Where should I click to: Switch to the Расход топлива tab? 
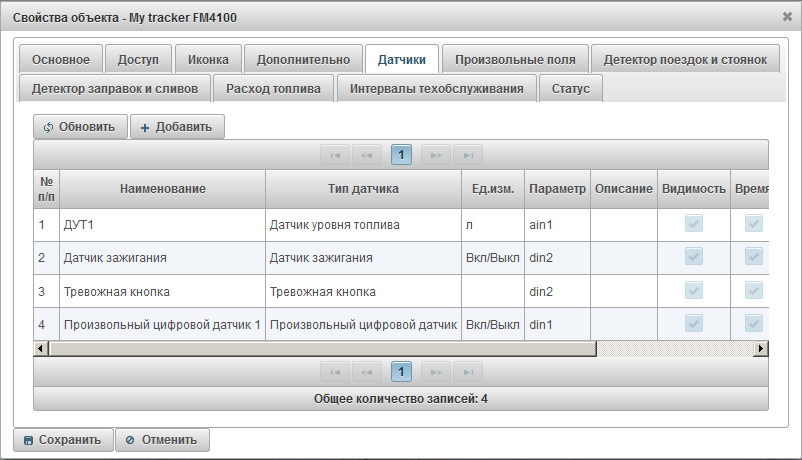click(273, 89)
